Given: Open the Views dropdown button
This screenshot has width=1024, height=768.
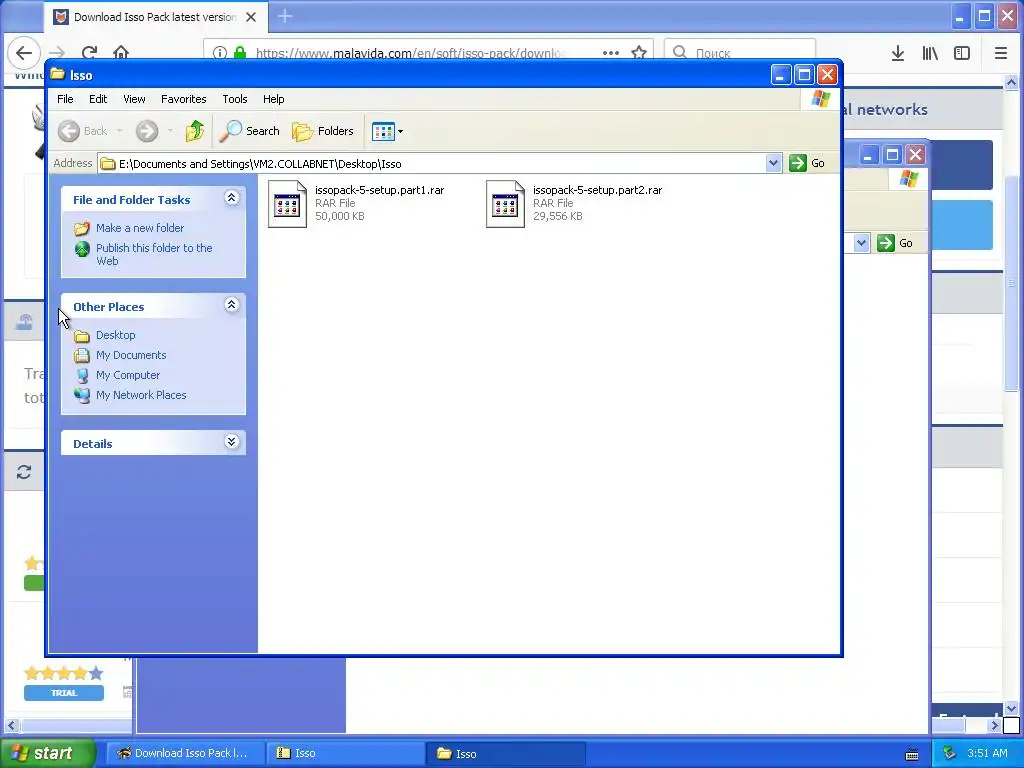Looking at the screenshot, I should coord(387,131).
